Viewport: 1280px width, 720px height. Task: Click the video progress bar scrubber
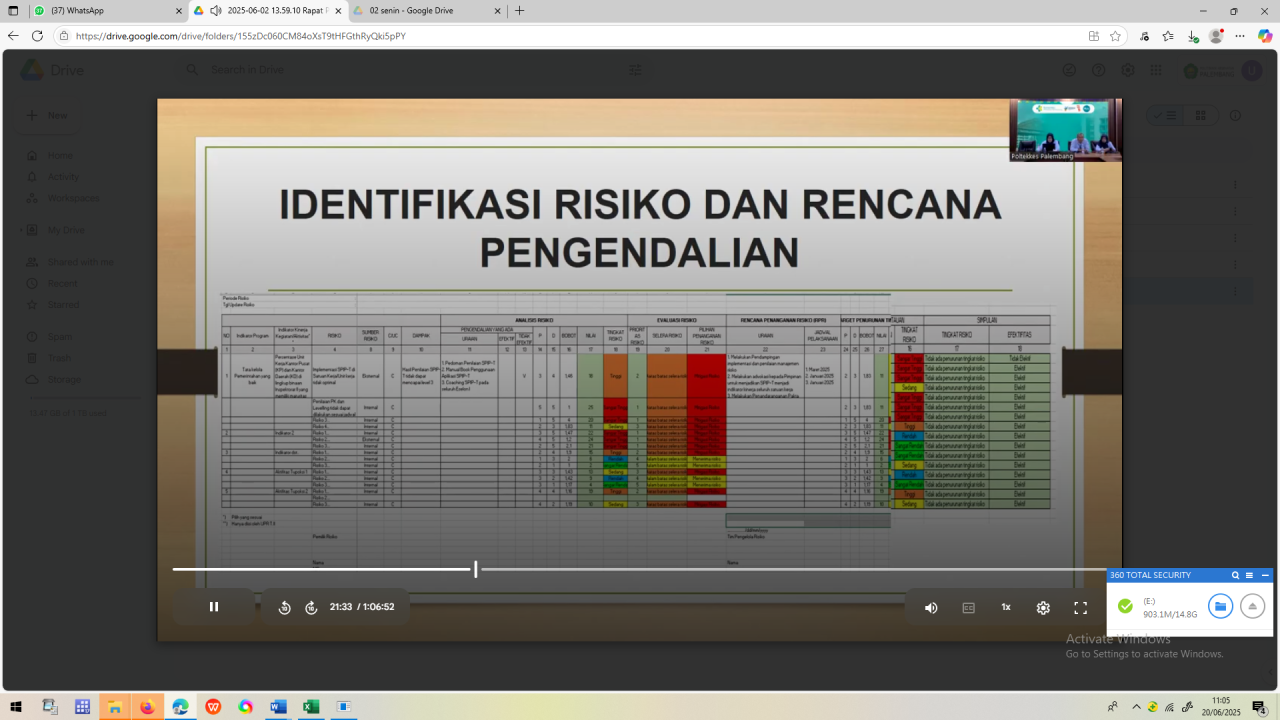(475, 570)
